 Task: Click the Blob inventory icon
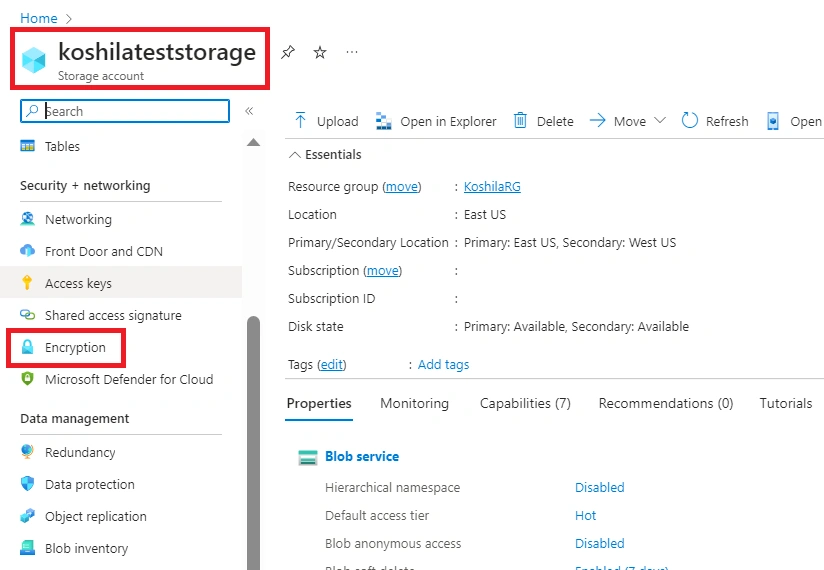[27, 547]
